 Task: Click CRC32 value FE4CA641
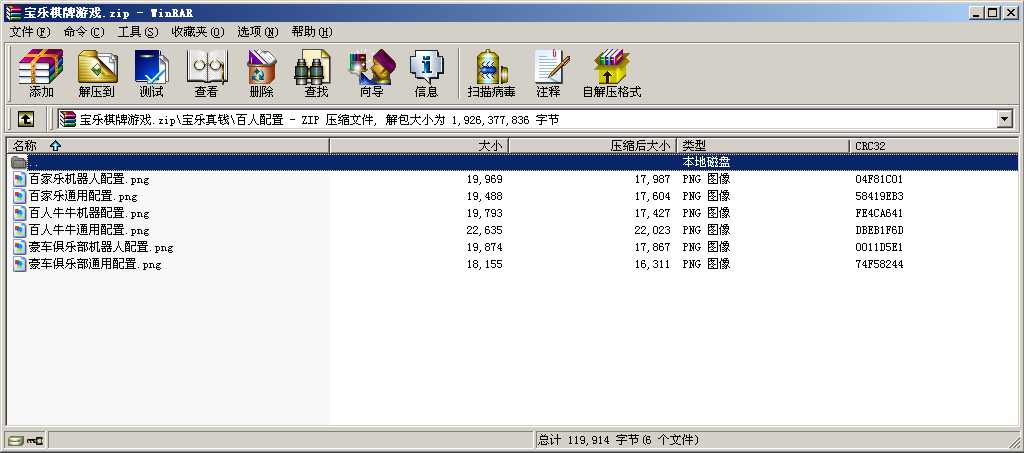click(x=879, y=213)
